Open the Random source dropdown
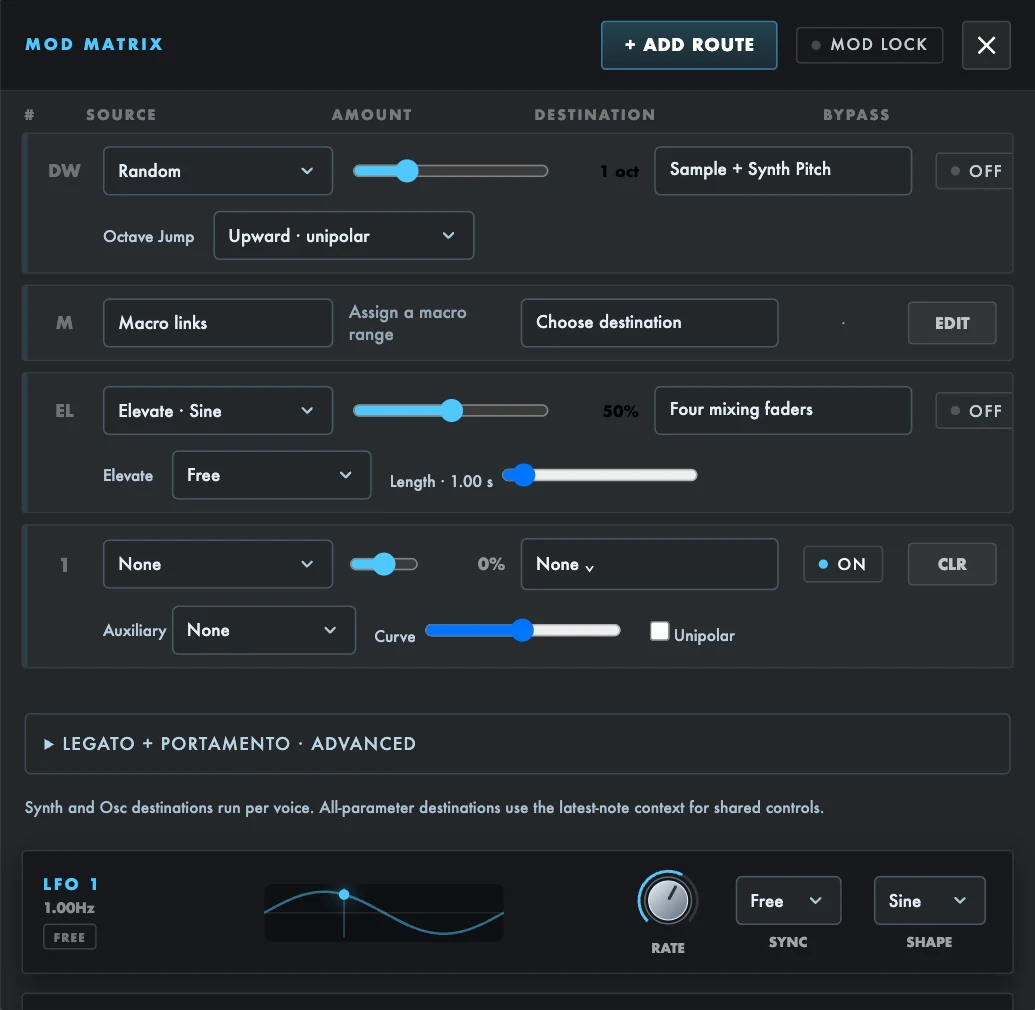 [218, 170]
